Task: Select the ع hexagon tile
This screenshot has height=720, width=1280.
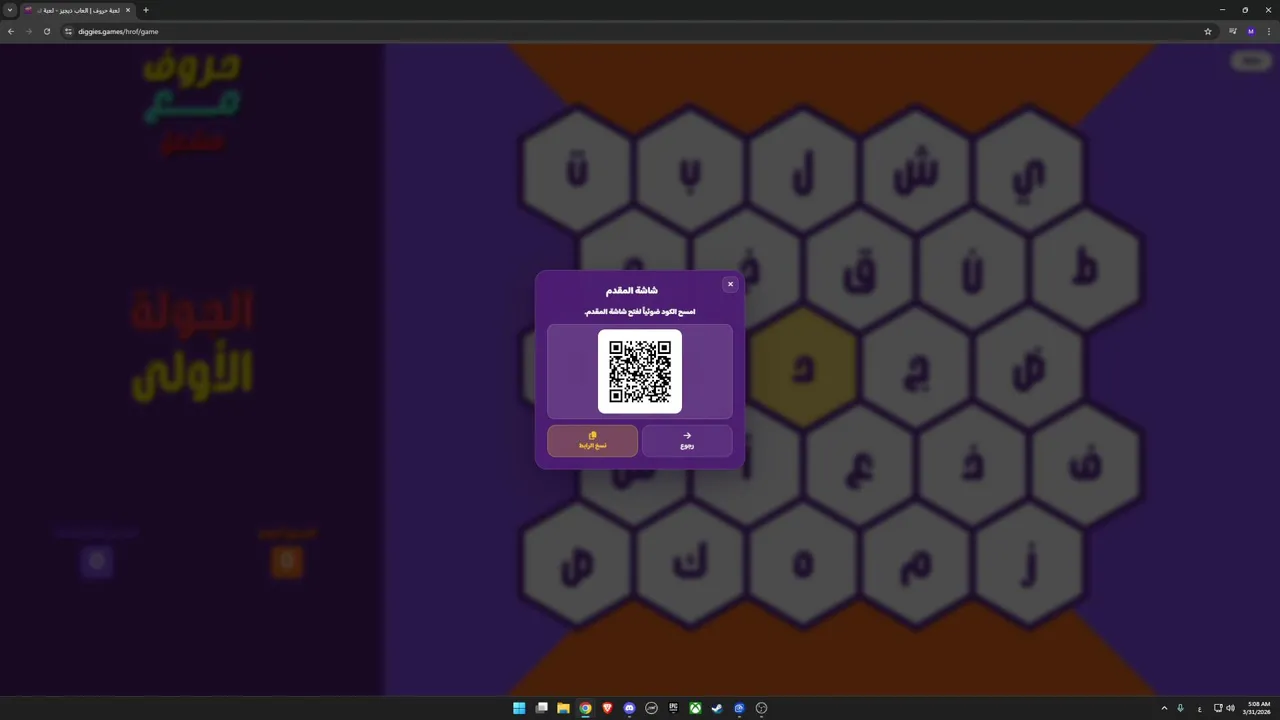Action: point(860,466)
